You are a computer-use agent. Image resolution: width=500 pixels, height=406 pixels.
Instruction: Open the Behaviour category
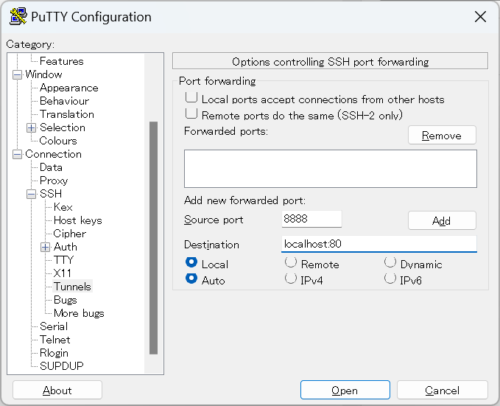coord(64,101)
